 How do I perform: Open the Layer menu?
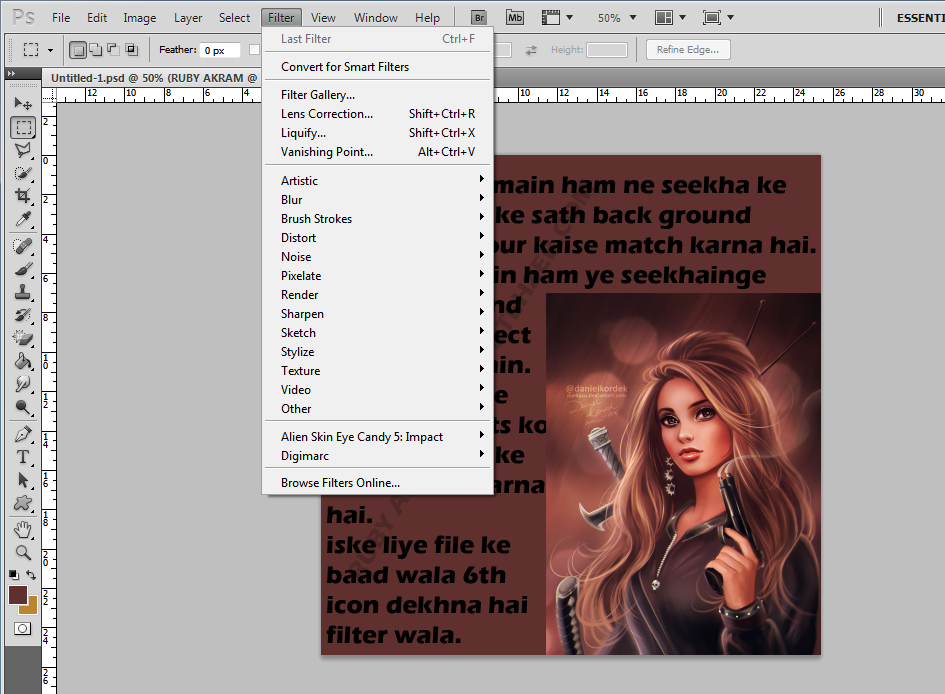[188, 18]
